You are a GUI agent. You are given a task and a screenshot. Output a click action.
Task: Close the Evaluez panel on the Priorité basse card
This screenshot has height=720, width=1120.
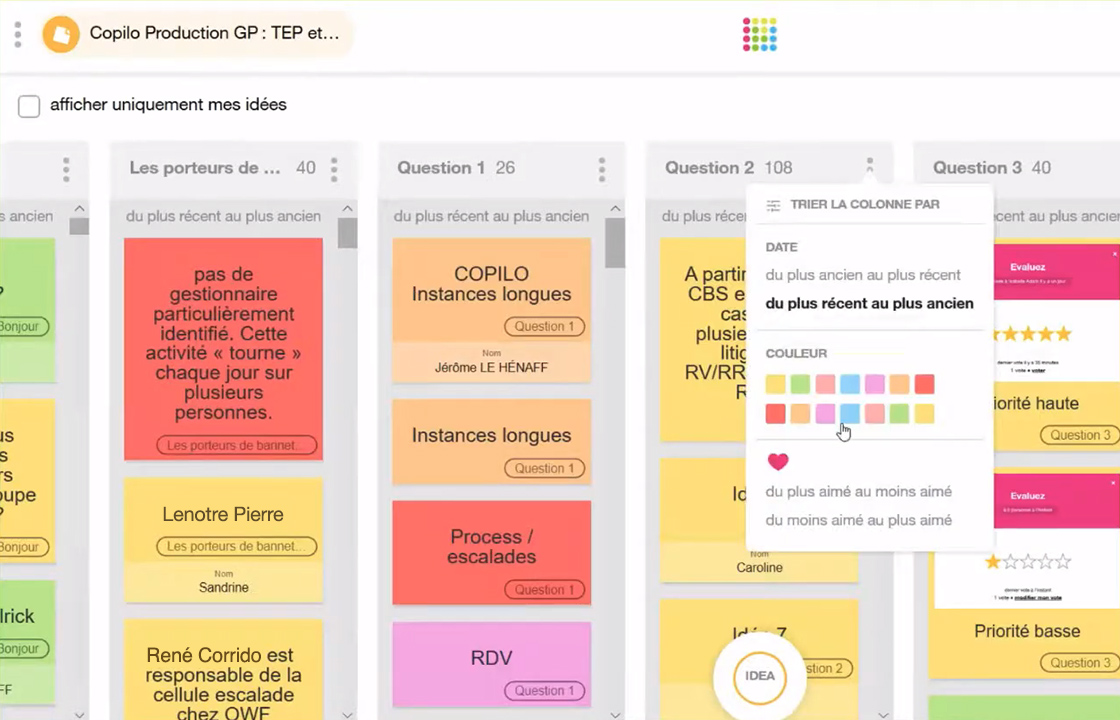click(x=1113, y=483)
